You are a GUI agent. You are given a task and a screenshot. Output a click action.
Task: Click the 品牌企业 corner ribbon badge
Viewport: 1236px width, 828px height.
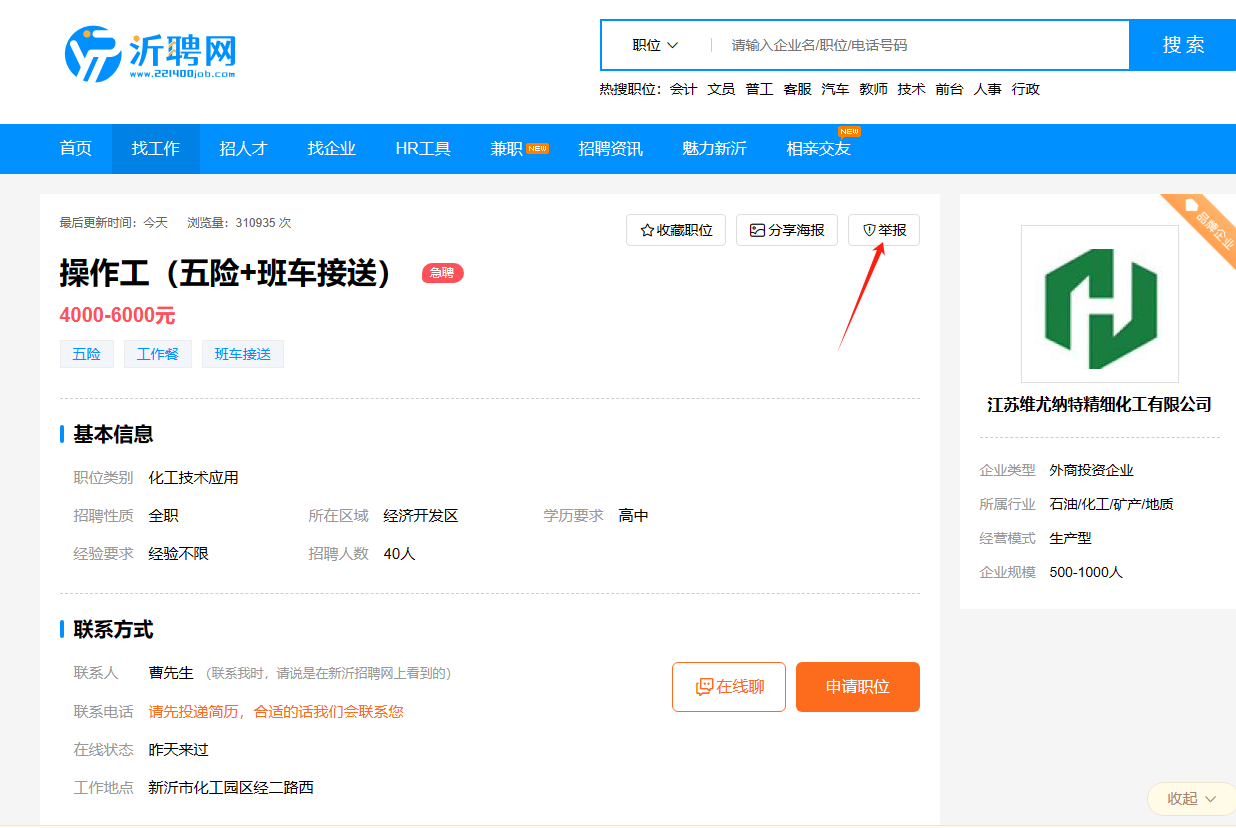[1206, 225]
